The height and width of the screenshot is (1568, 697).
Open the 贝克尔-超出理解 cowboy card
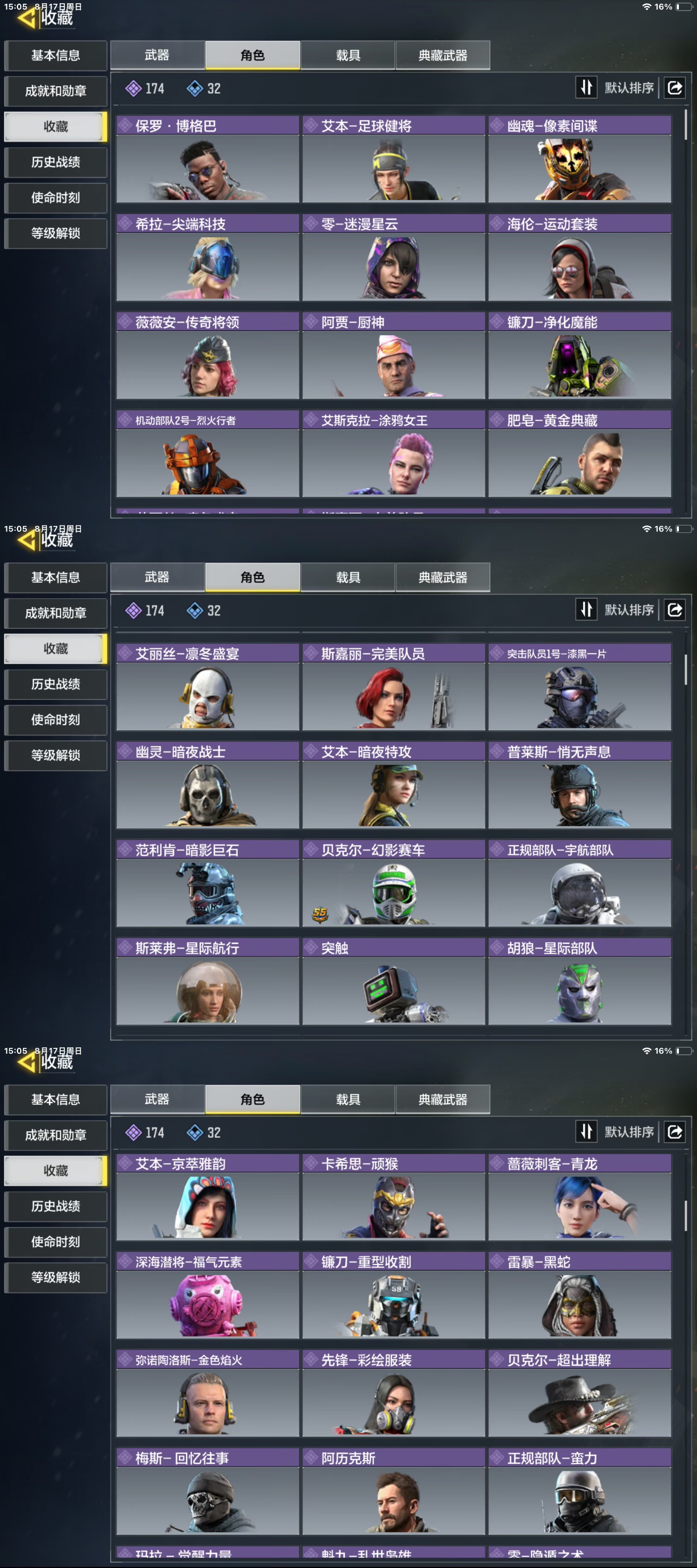pyautogui.click(x=579, y=1394)
